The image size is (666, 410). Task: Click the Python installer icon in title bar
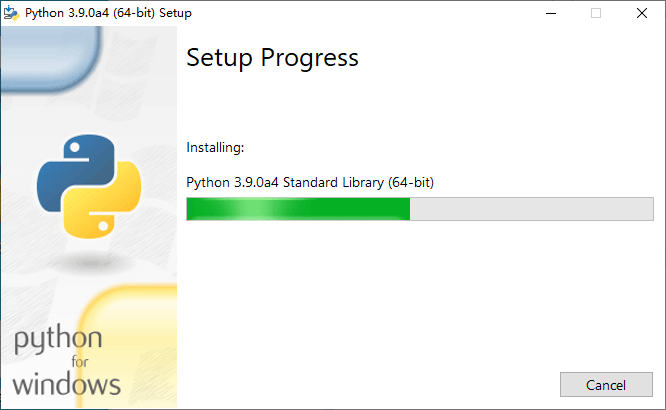coord(11,13)
